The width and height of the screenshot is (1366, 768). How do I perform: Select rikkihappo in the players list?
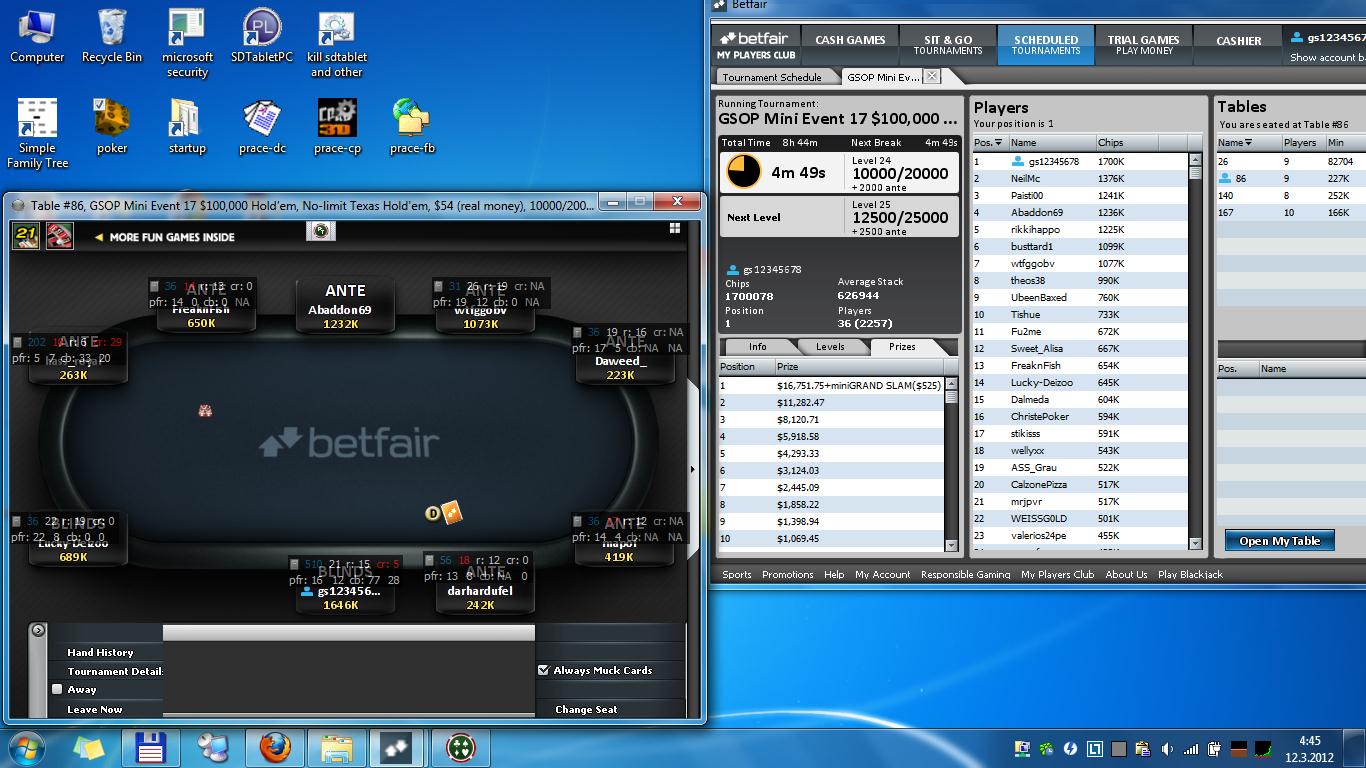(x=1079, y=229)
